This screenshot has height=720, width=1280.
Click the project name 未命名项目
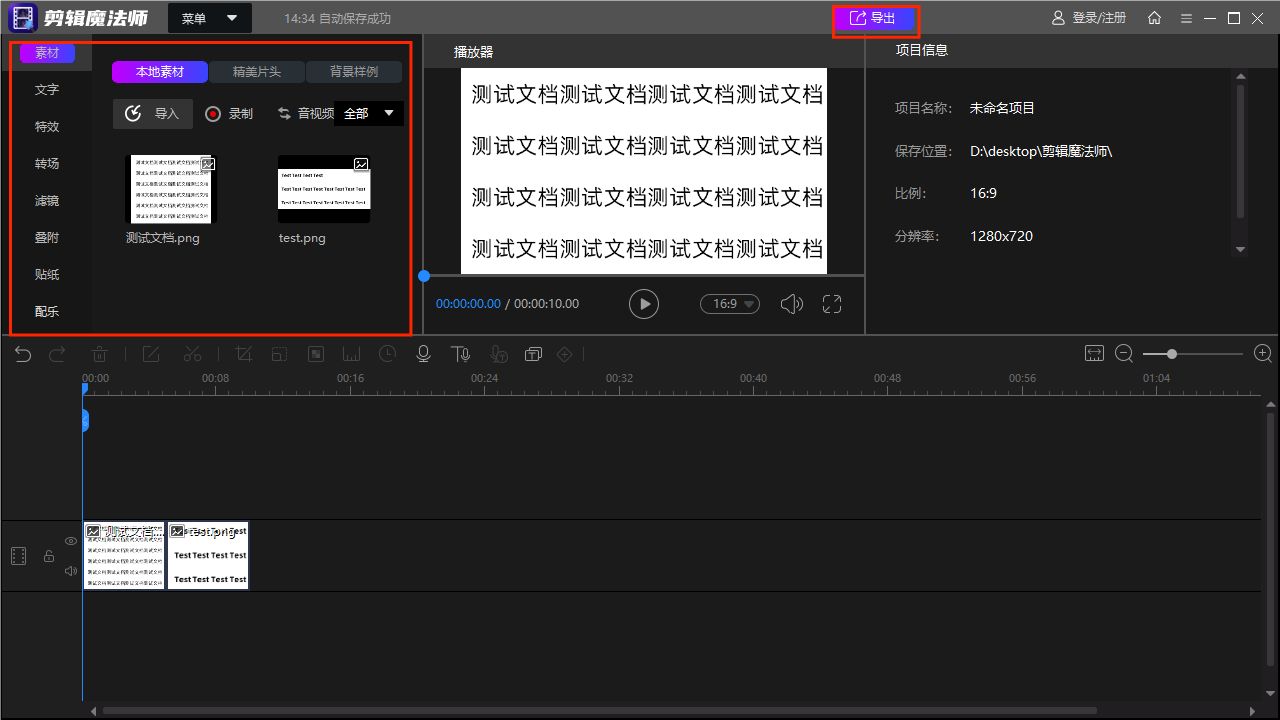tap(1002, 108)
